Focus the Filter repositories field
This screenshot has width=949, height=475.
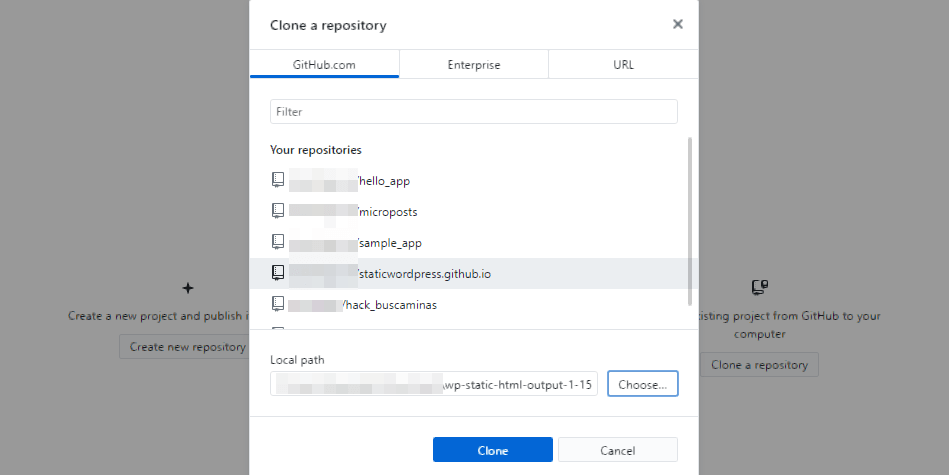pyautogui.click(x=473, y=111)
